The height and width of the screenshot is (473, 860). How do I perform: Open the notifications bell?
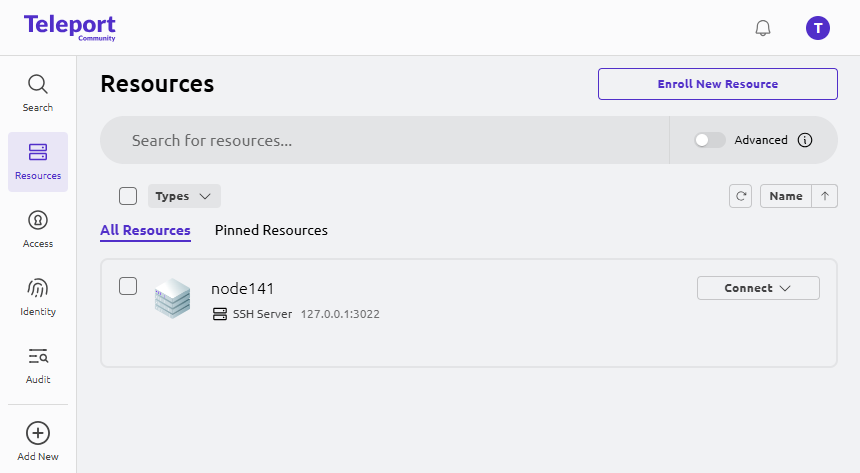coord(763,28)
